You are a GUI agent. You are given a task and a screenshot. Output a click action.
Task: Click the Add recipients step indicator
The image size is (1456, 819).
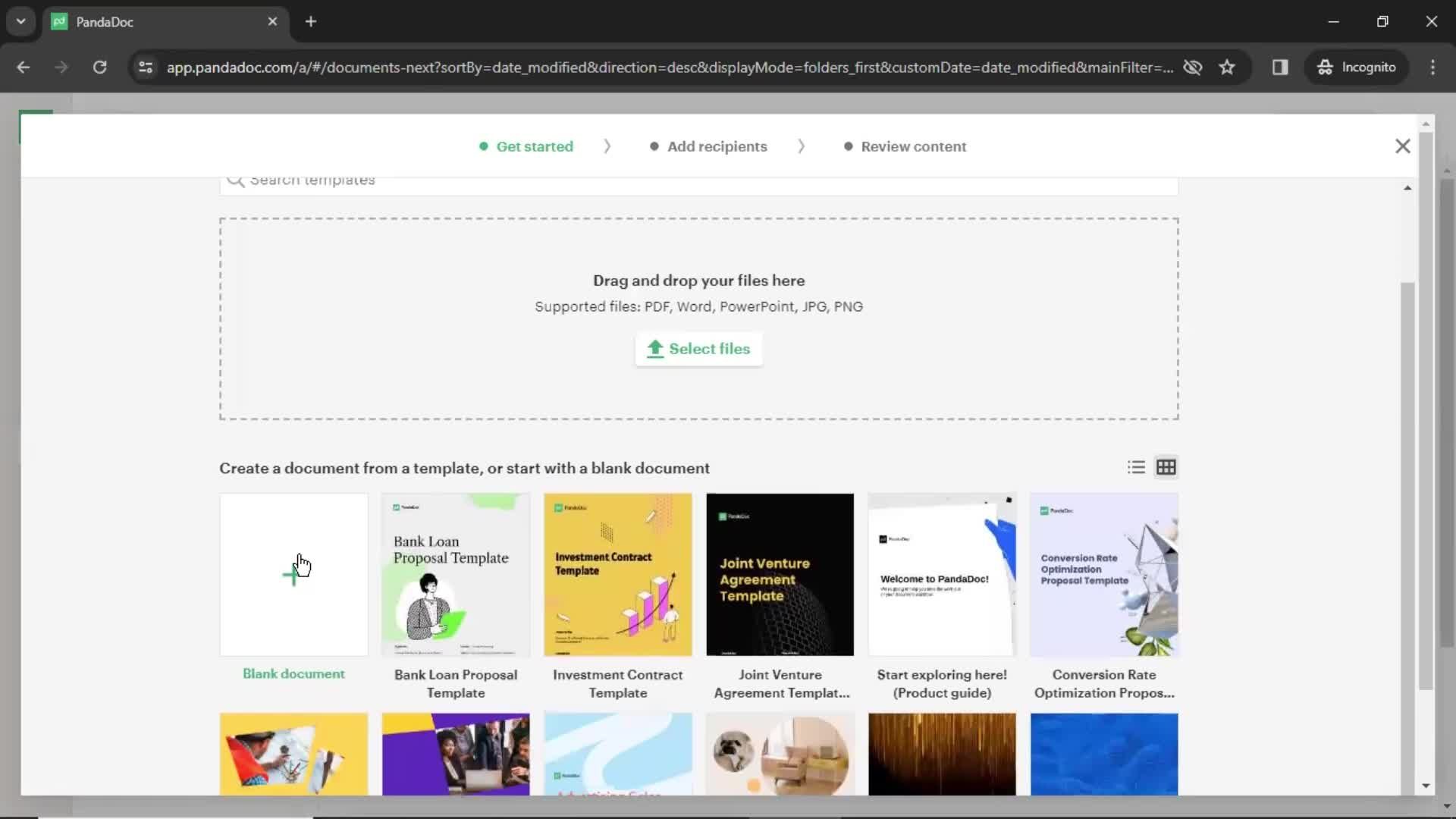coord(718,146)
